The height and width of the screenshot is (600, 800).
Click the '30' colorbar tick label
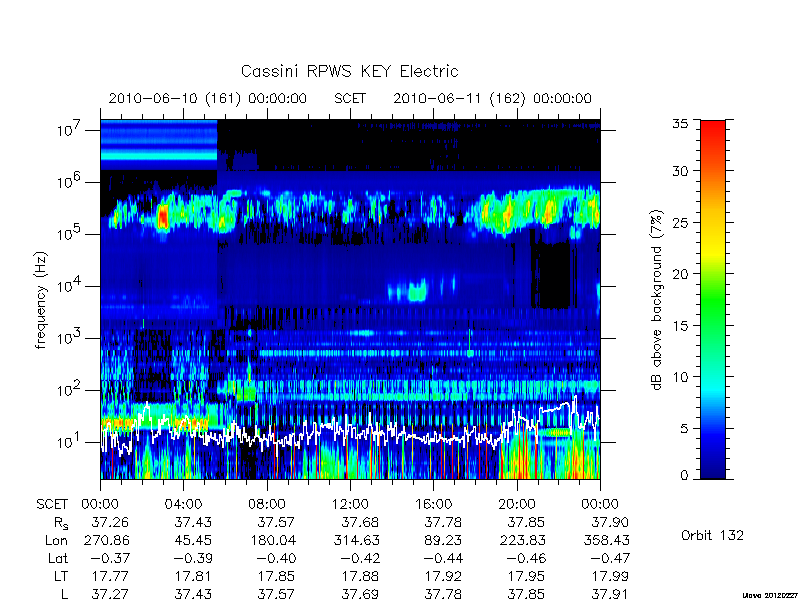[x=680, y=170]
